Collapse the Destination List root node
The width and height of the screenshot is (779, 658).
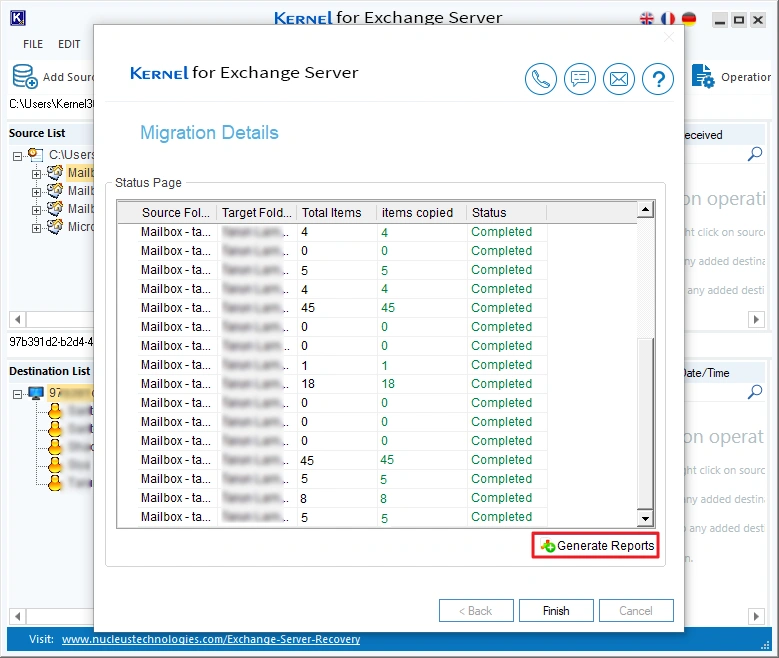pos(18,393)
